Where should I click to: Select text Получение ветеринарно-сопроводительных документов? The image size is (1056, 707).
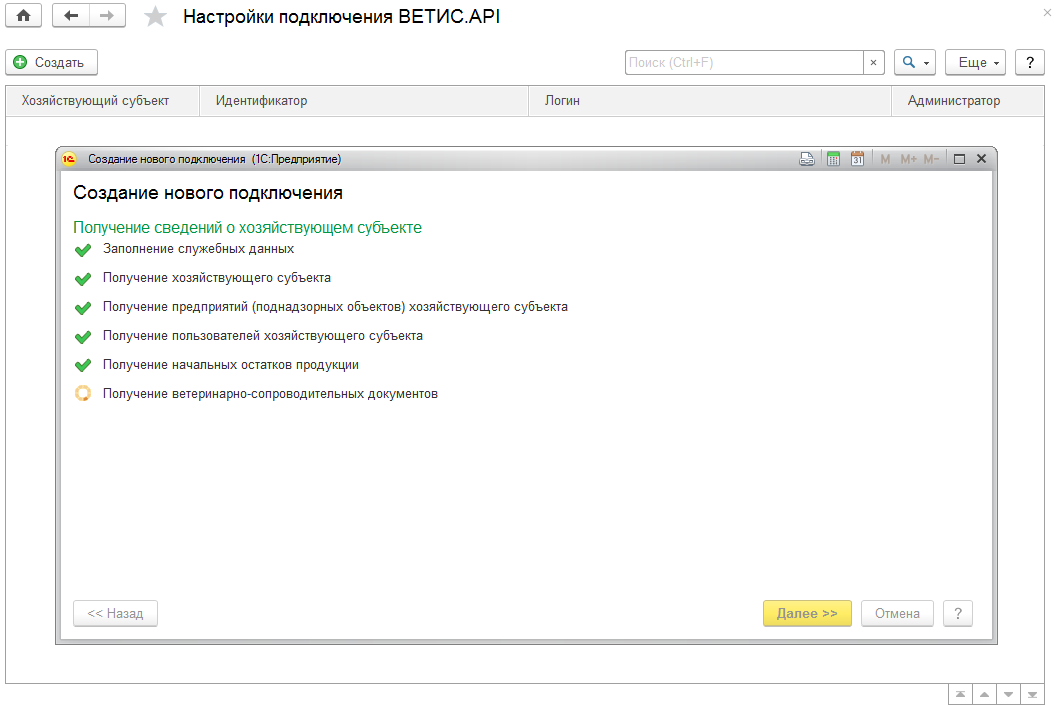click(270, 394)
